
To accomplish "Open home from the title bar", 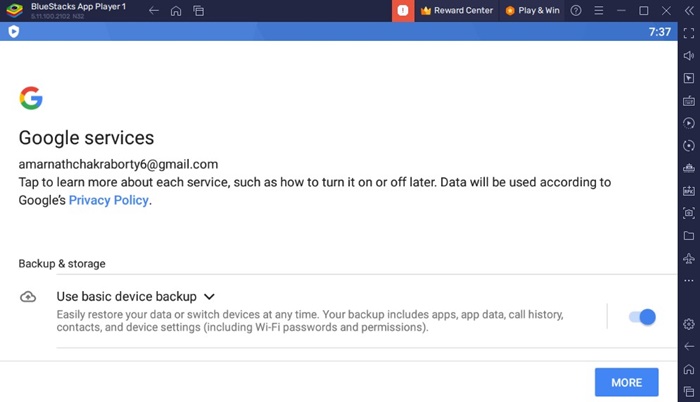I will pos(176,11).
